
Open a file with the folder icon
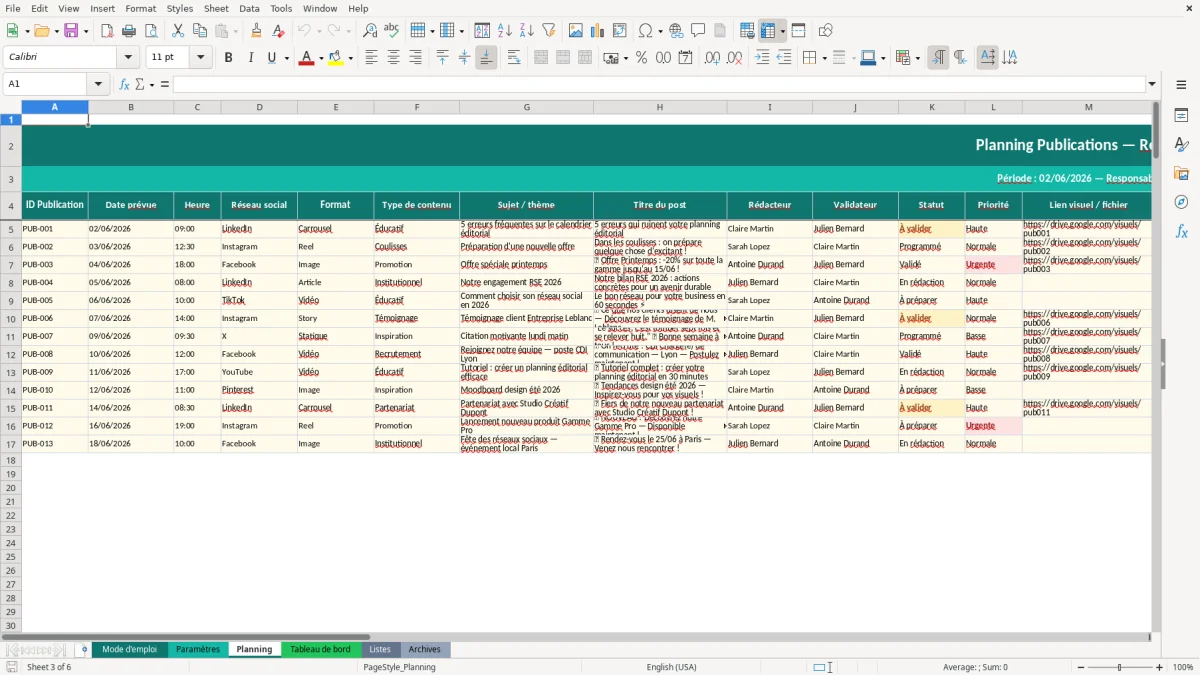[41, 31]
